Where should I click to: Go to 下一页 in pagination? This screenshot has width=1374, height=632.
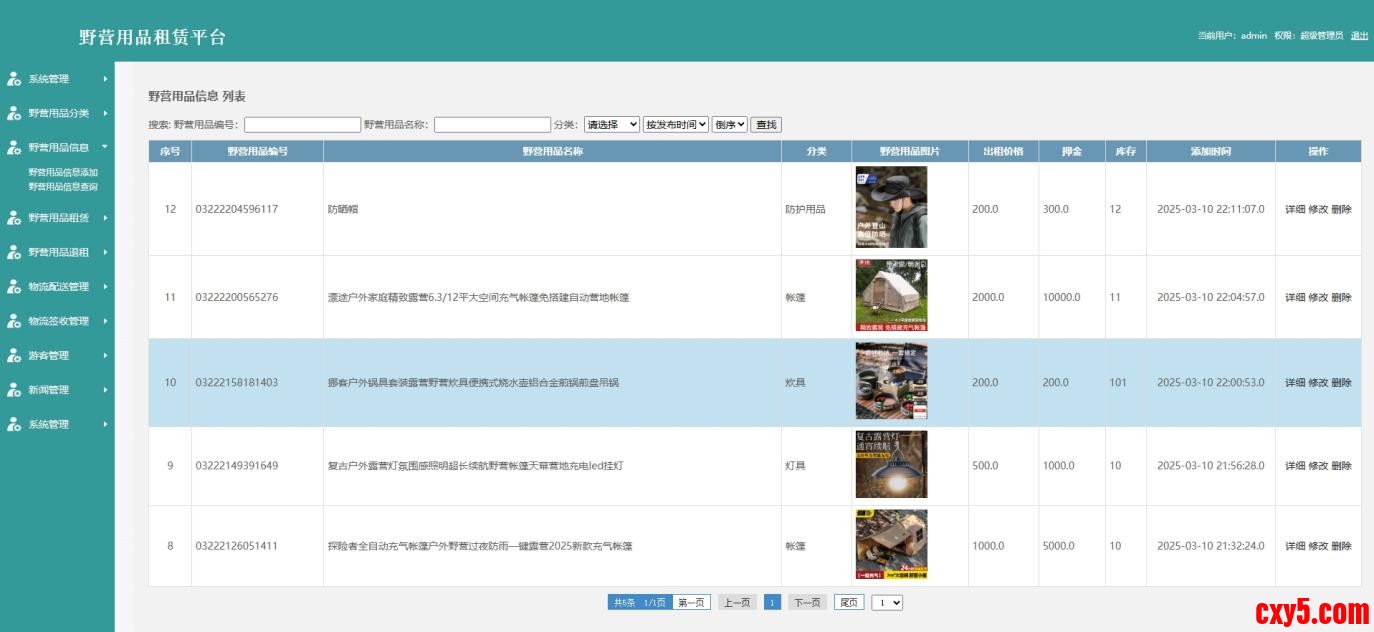point(807,603)
